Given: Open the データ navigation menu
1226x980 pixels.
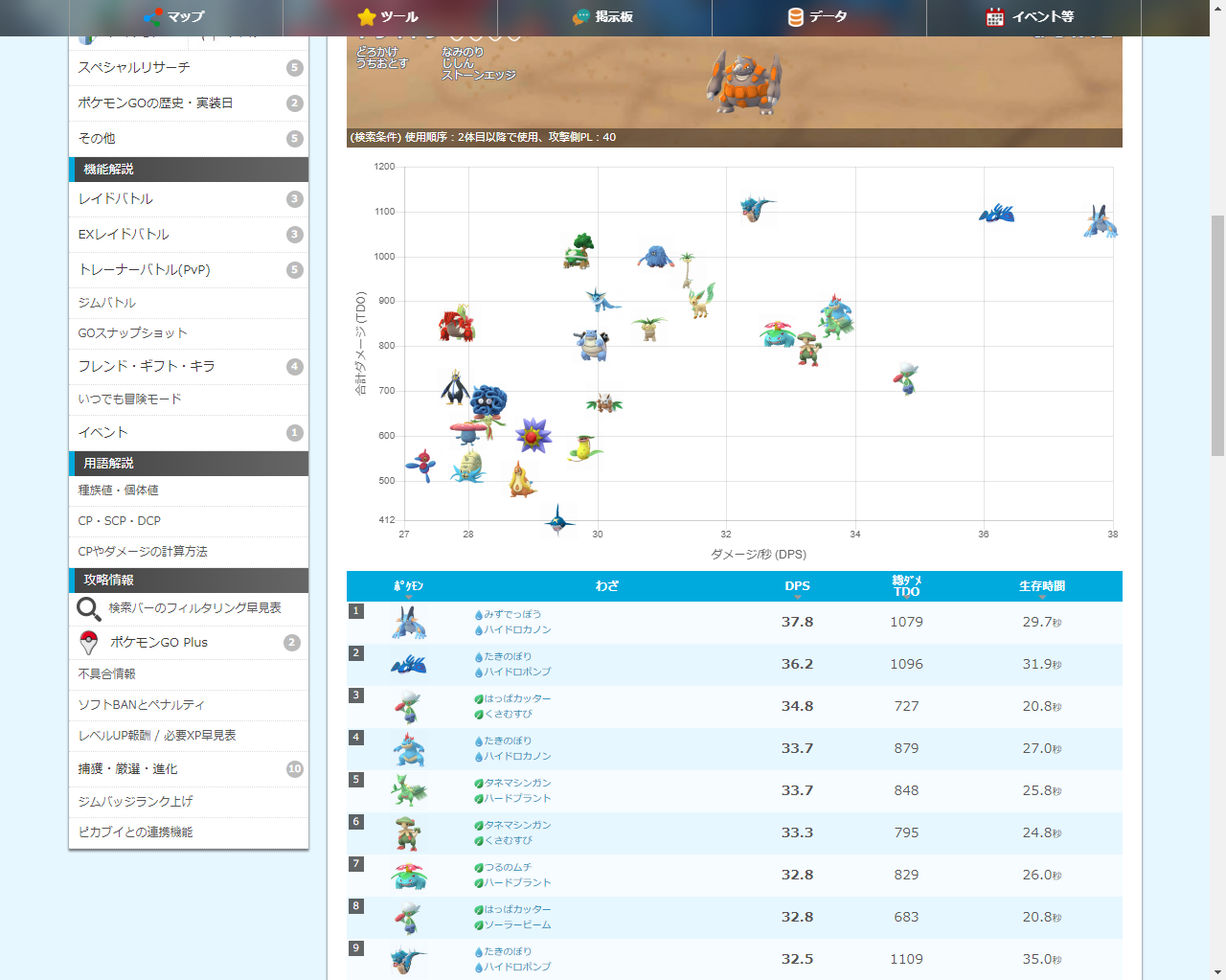Looking at the screenshot, I should [819, 17].
